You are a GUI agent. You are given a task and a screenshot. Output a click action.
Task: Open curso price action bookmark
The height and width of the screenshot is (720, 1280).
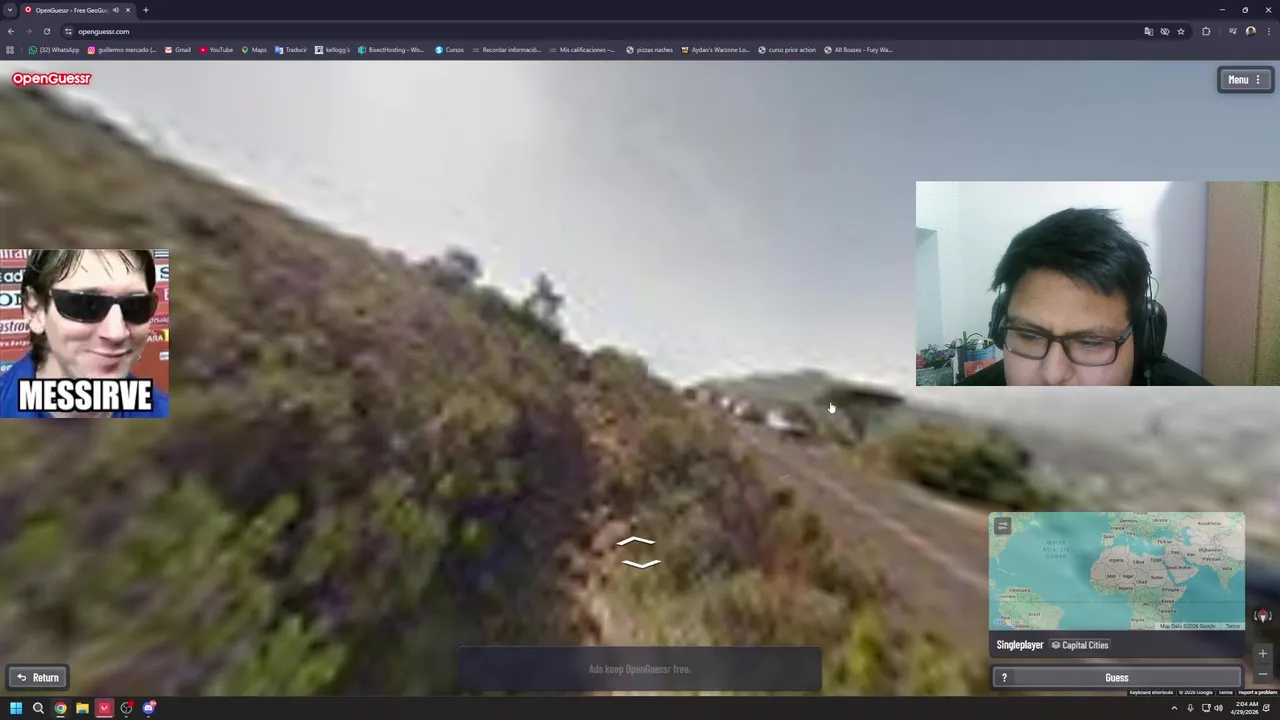tap(787, 50)
